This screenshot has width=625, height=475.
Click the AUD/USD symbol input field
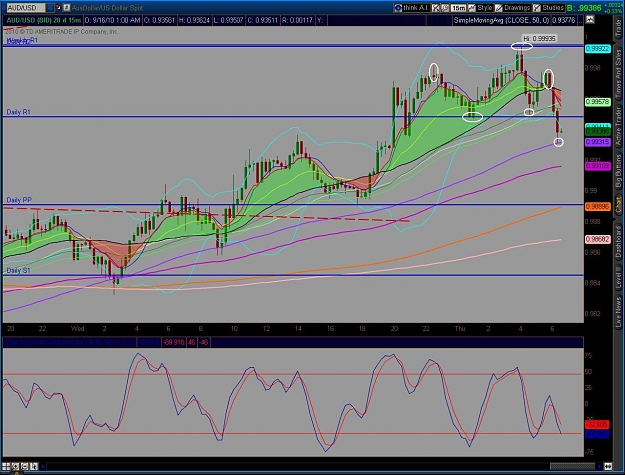coord(26,8)
